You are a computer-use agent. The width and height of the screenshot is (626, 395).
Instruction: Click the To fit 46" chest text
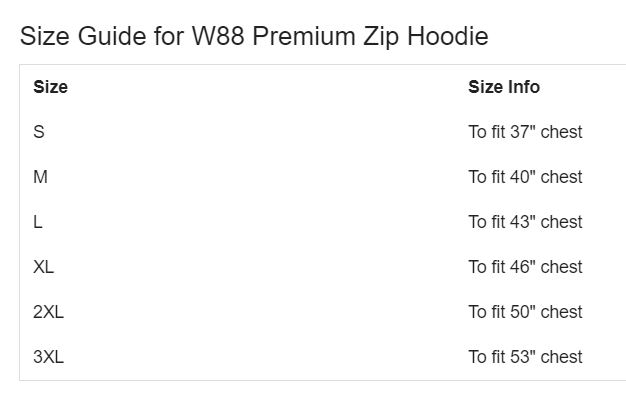pyautogui.click(x=525, y=267)
